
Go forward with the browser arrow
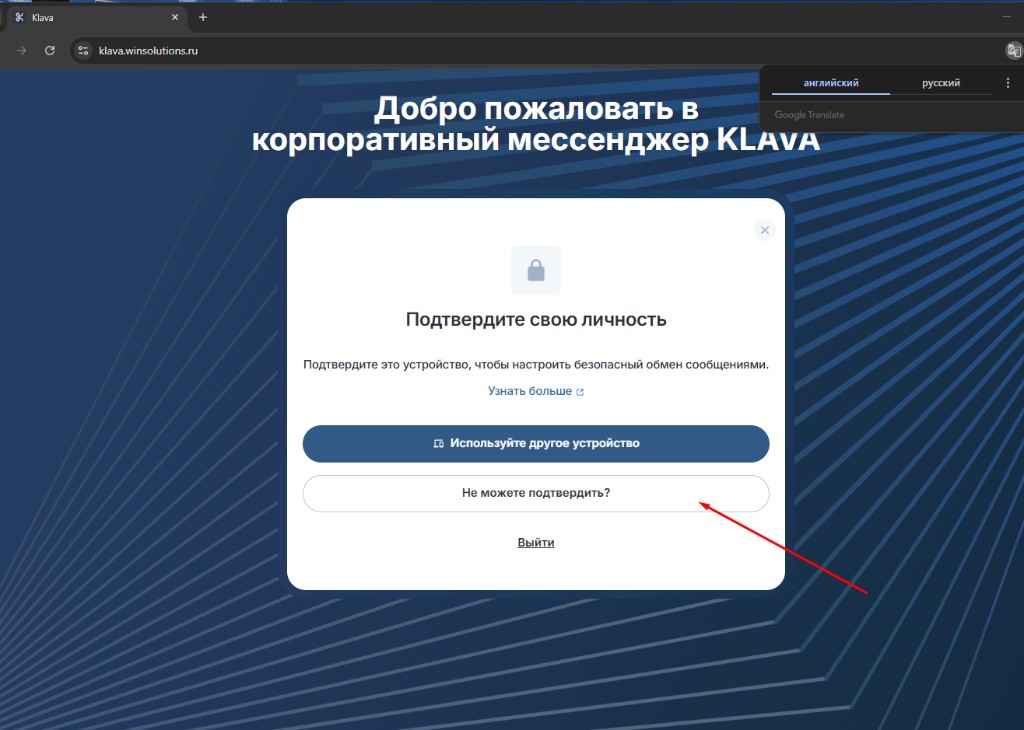21,50
